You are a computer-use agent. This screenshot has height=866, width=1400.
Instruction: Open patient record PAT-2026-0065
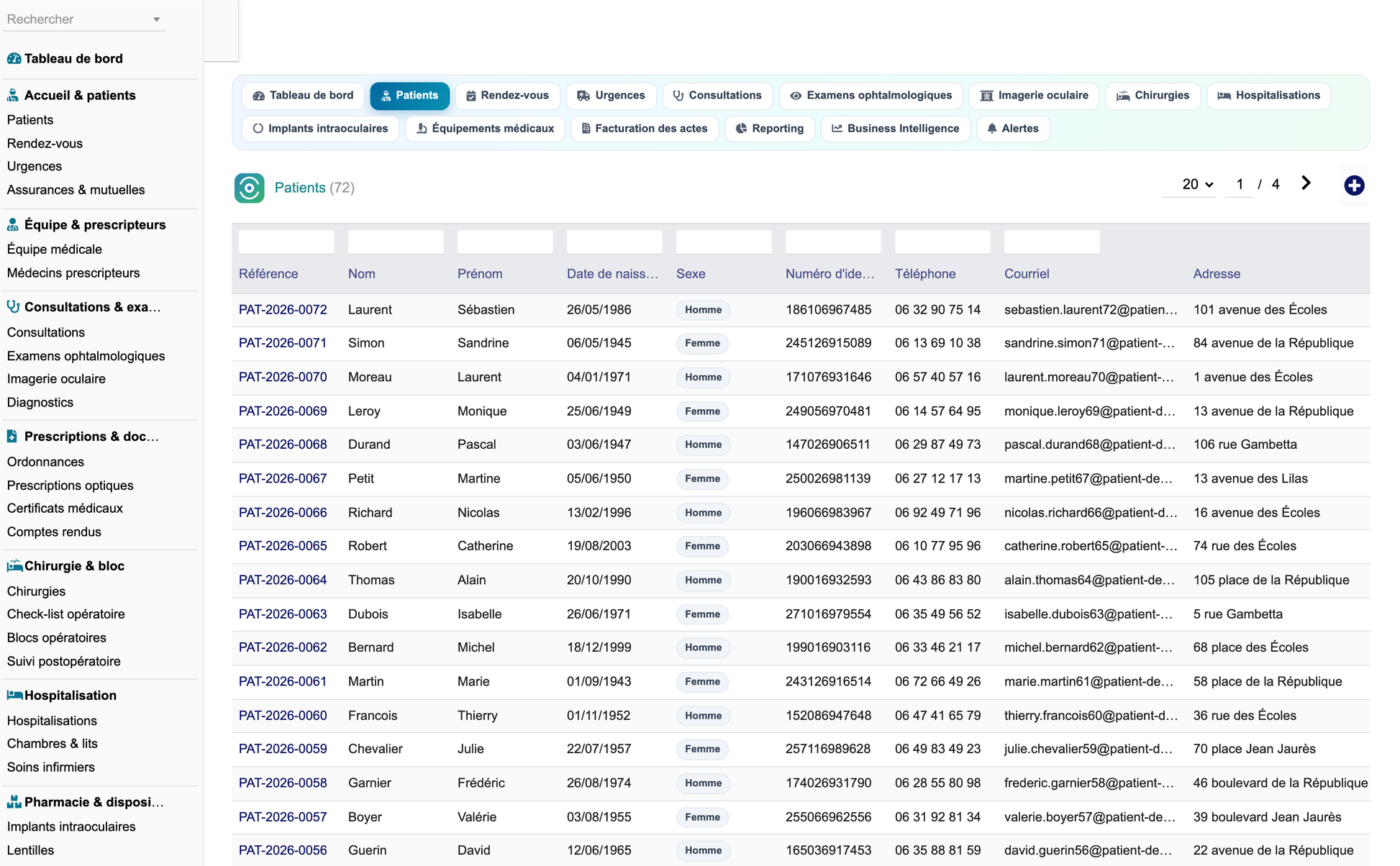(283, 546)
